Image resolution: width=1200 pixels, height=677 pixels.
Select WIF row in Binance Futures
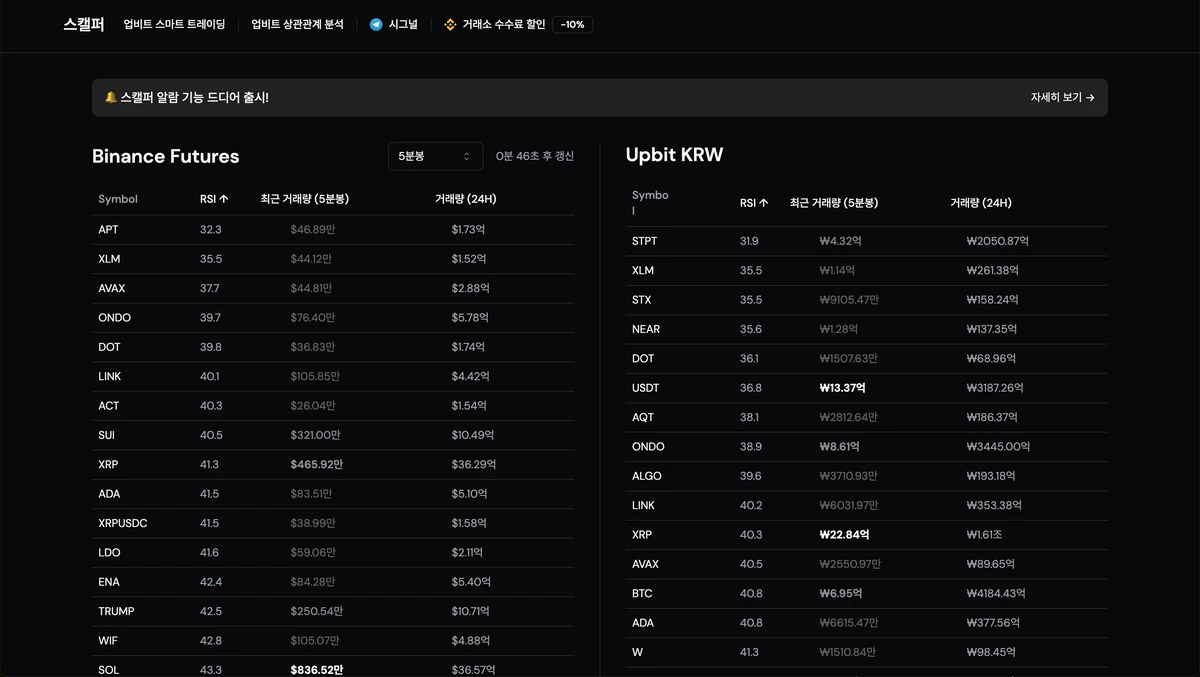(333, 640)
